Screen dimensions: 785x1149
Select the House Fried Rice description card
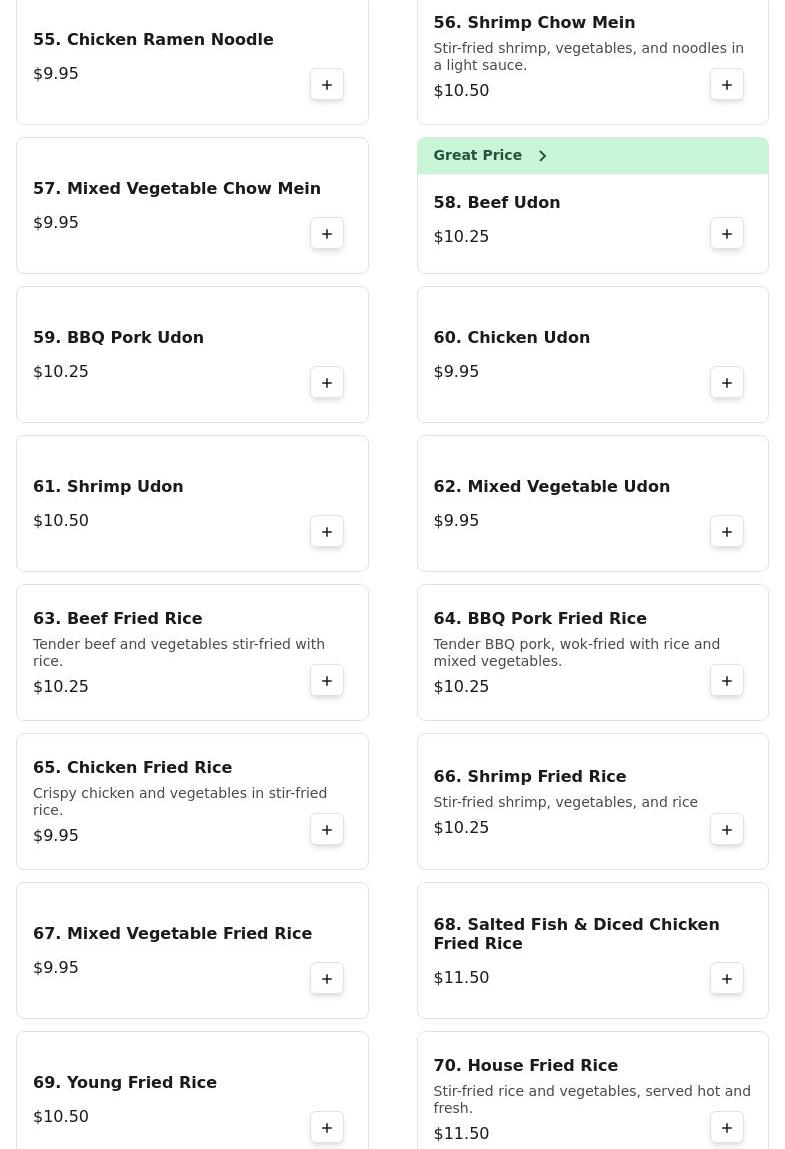(x=591, y=1099)
